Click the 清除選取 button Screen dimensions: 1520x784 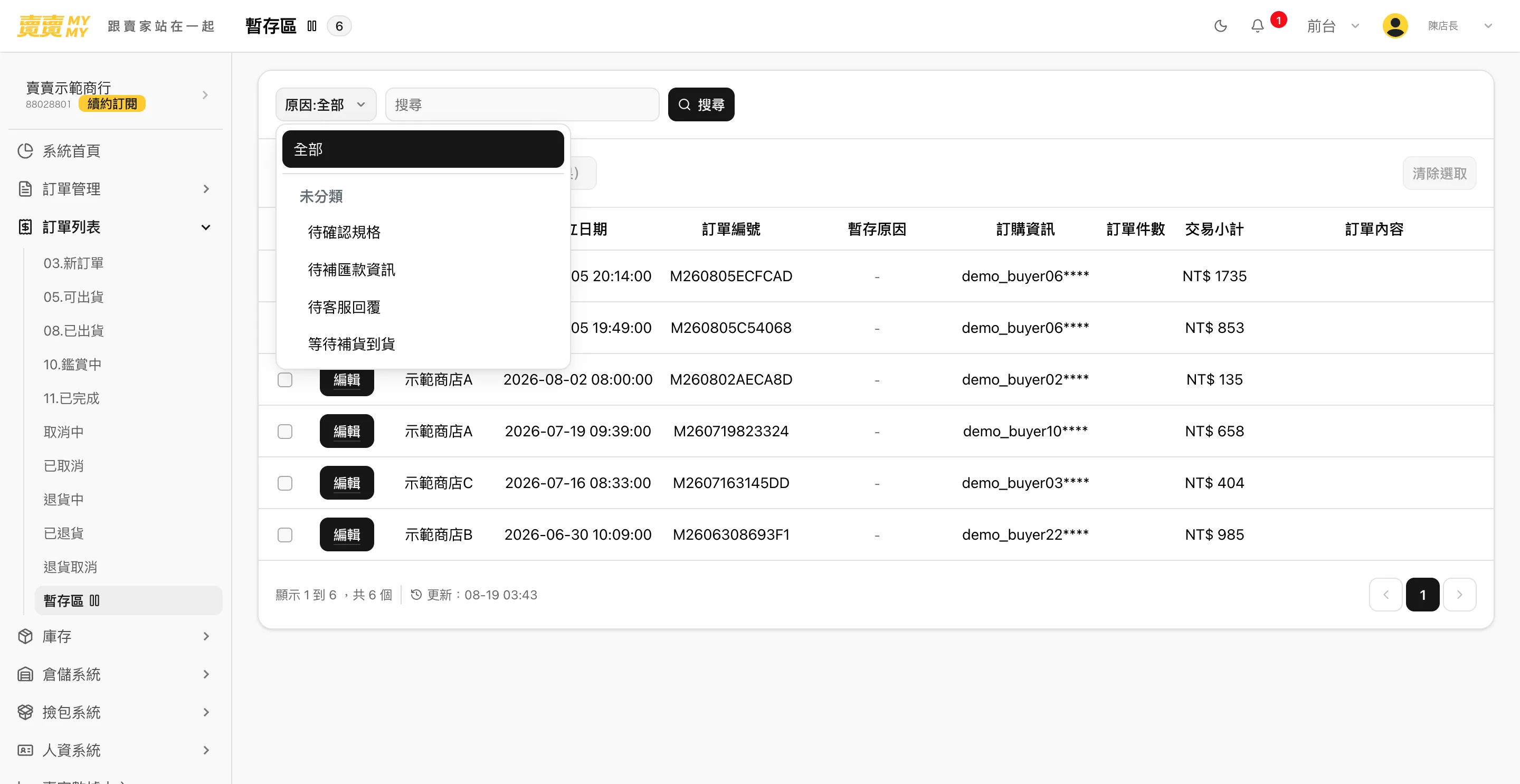pyautogui.click(x=1440, y=174)
